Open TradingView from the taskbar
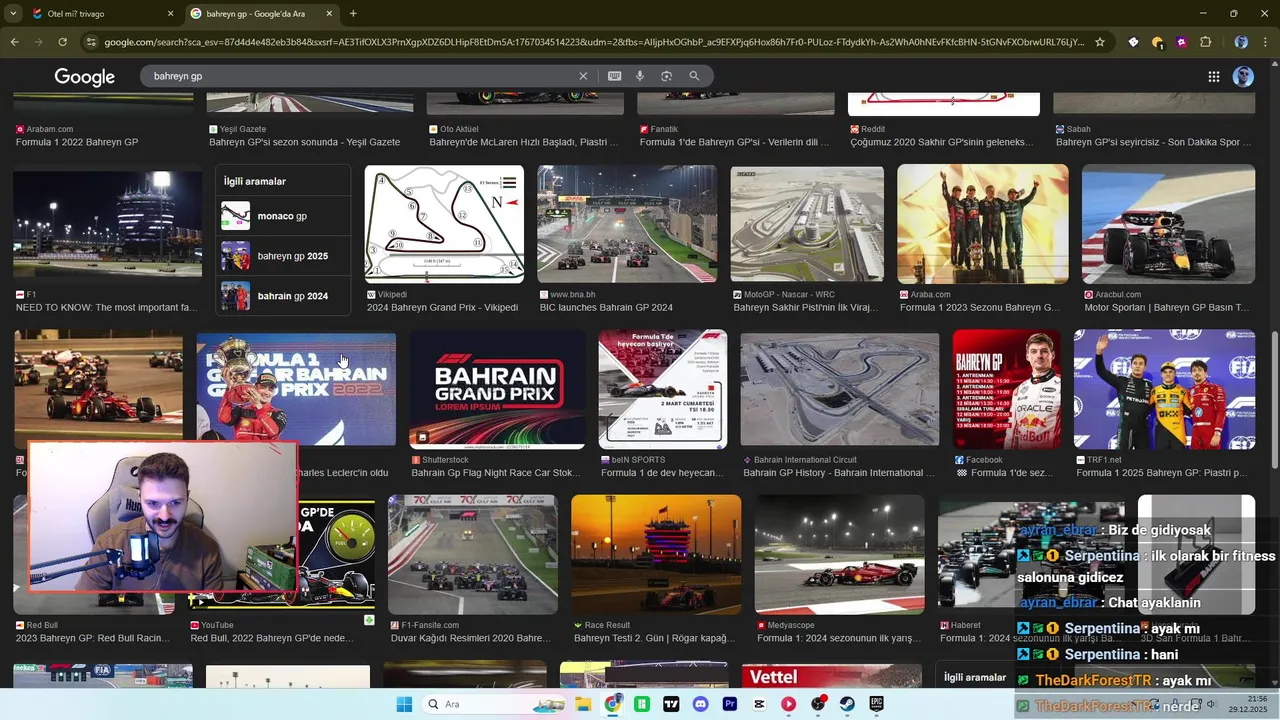The height and width of the screenshot is (720, 1280). [x=671, y=704]
